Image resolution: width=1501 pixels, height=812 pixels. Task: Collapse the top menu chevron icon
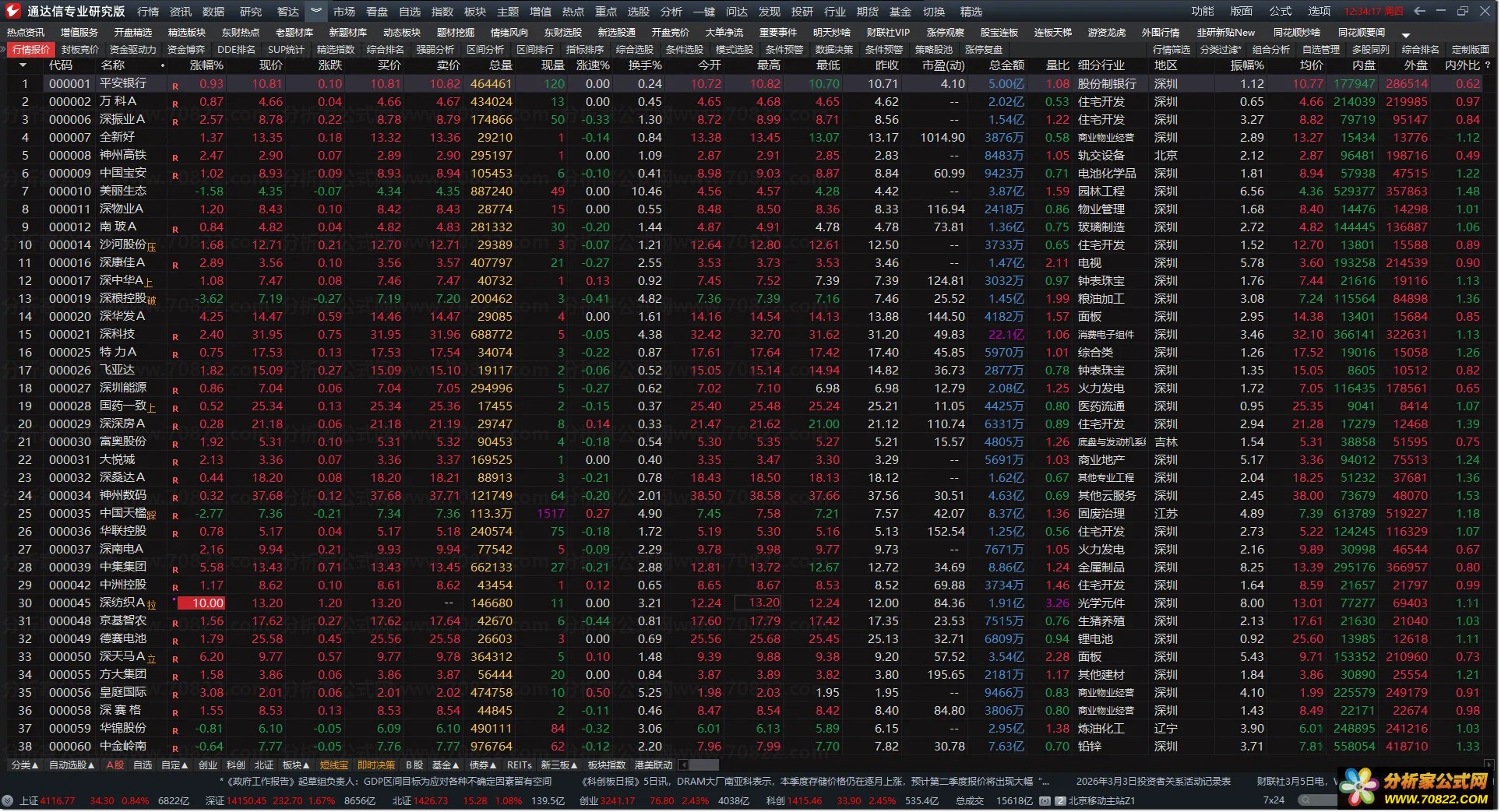tap(315, 11)
